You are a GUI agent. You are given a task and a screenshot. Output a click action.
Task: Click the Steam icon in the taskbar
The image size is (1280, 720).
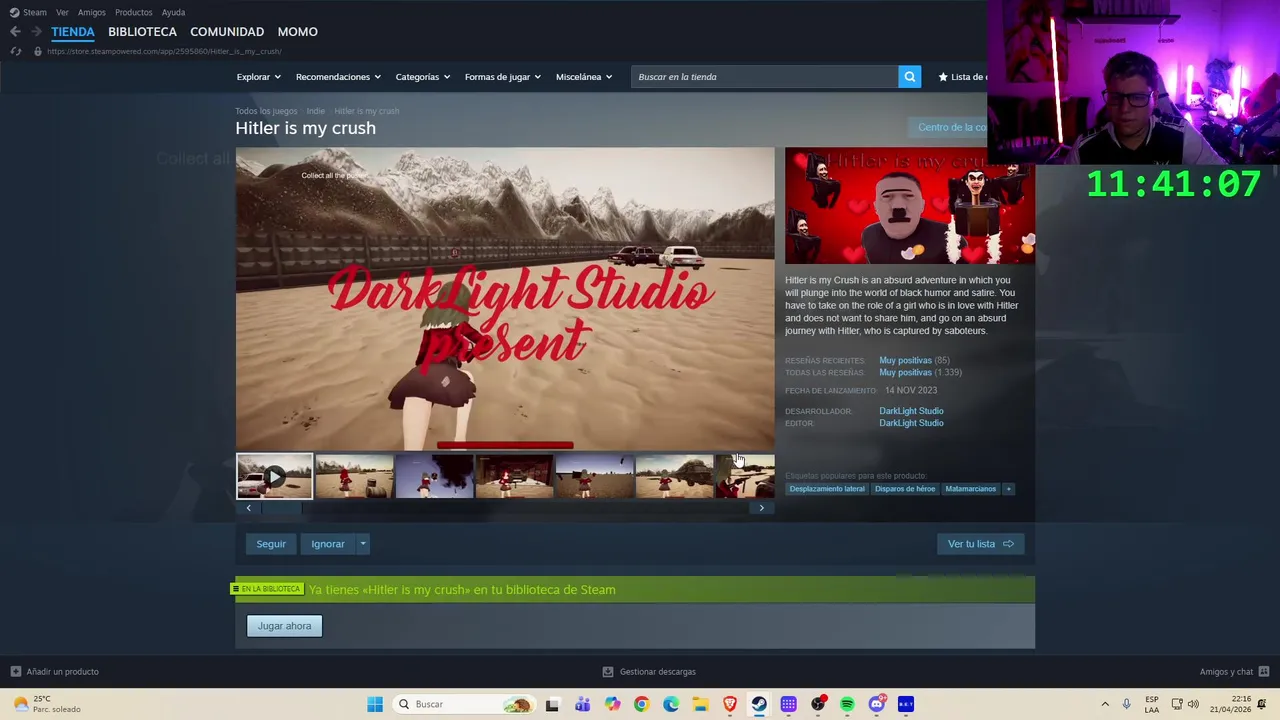click(759, 704)
